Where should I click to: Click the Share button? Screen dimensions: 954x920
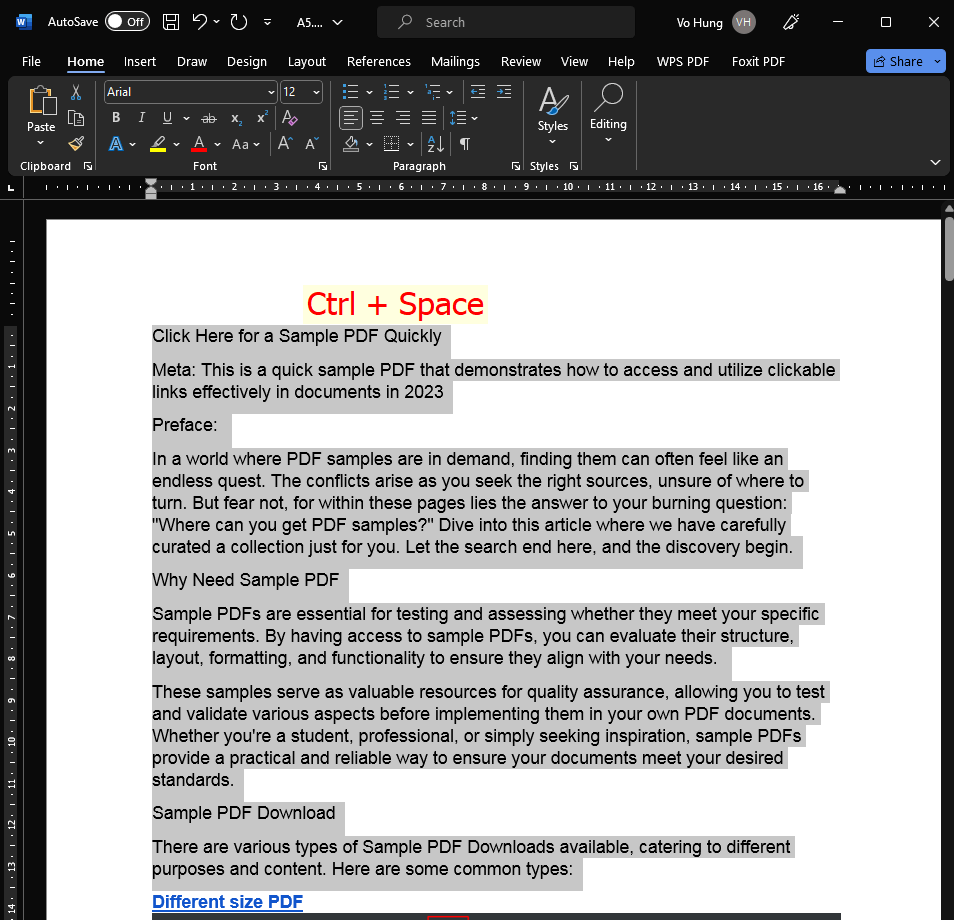[x=898, y=61]
